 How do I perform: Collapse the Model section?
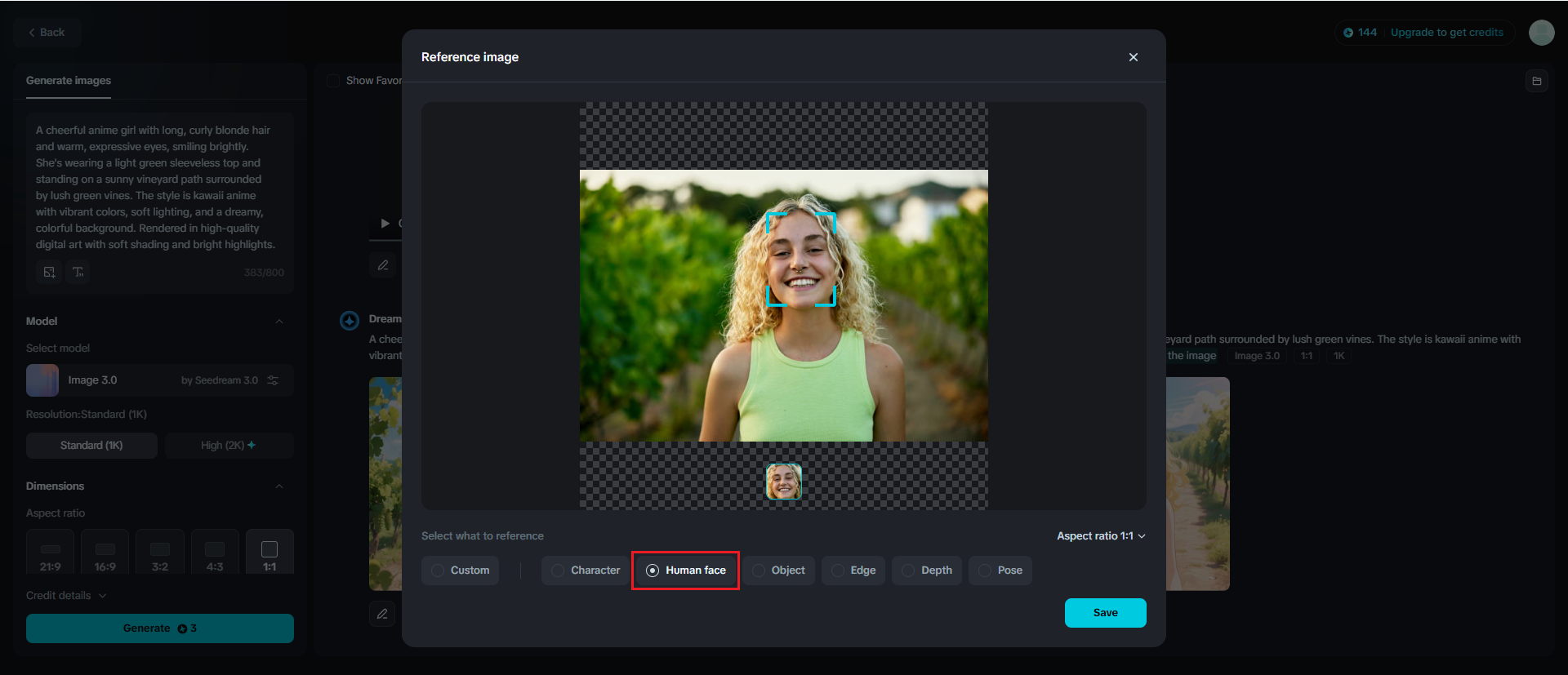pos(279,322)
